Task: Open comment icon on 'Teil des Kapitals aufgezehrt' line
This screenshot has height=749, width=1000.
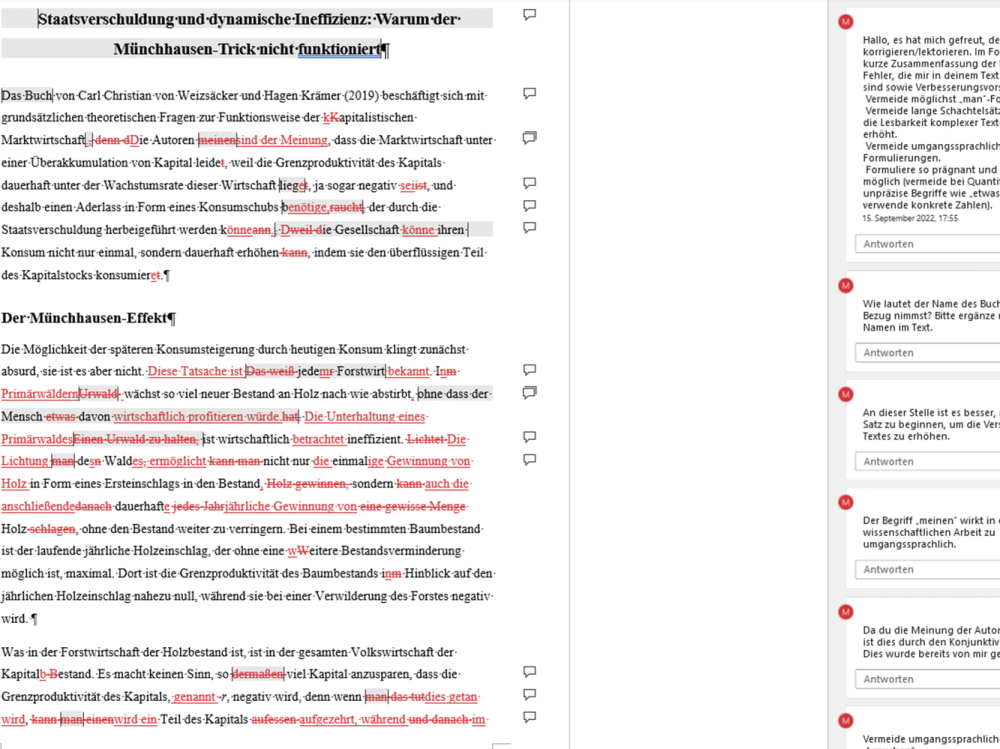Action: (x=529, y=717)
